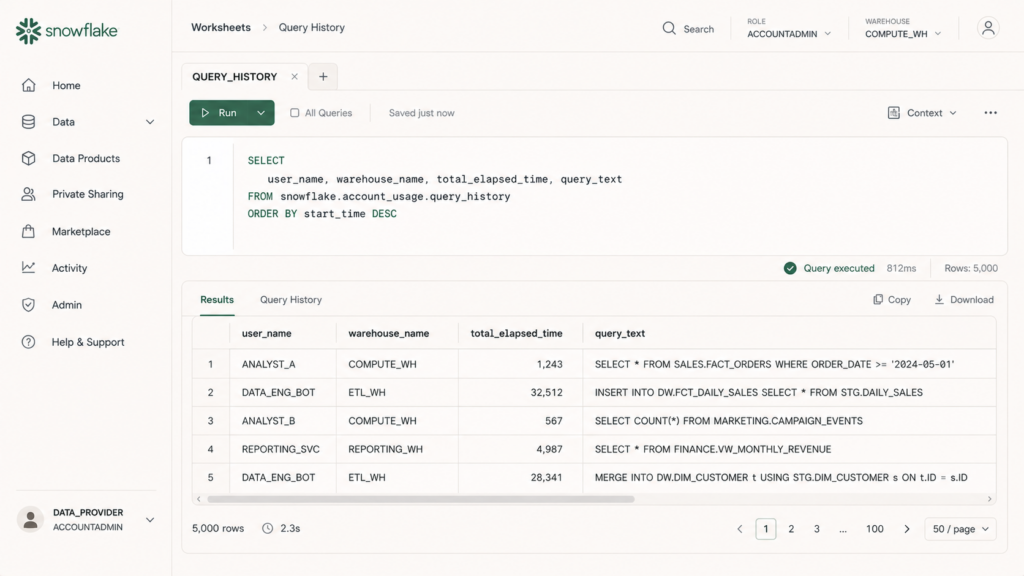This screenshot has width=1024, height=576.
Task: Sort by user_name column header
Action: [x=266, y=333]
